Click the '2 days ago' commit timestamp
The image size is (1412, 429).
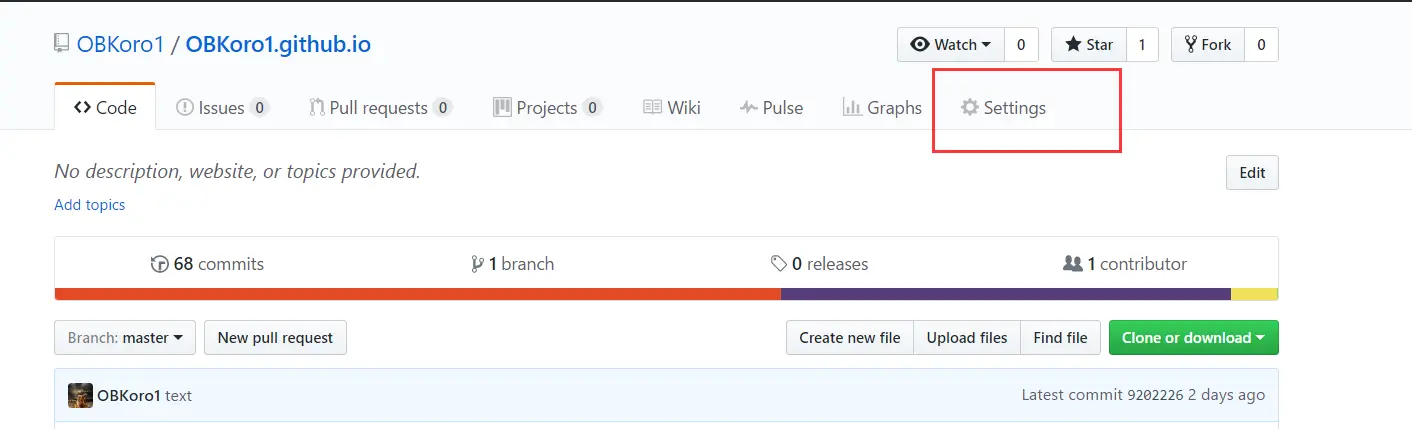[1227, 395]
